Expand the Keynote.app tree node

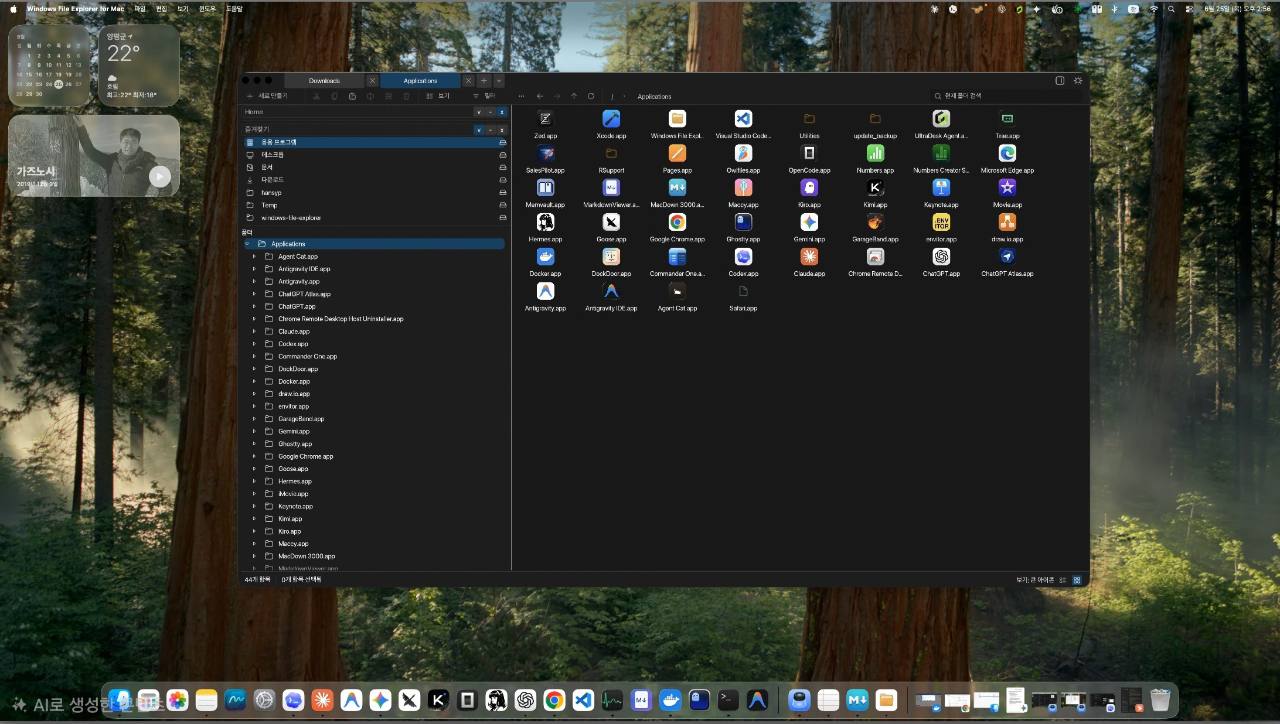pyautogui.click(x=254, y=506)
